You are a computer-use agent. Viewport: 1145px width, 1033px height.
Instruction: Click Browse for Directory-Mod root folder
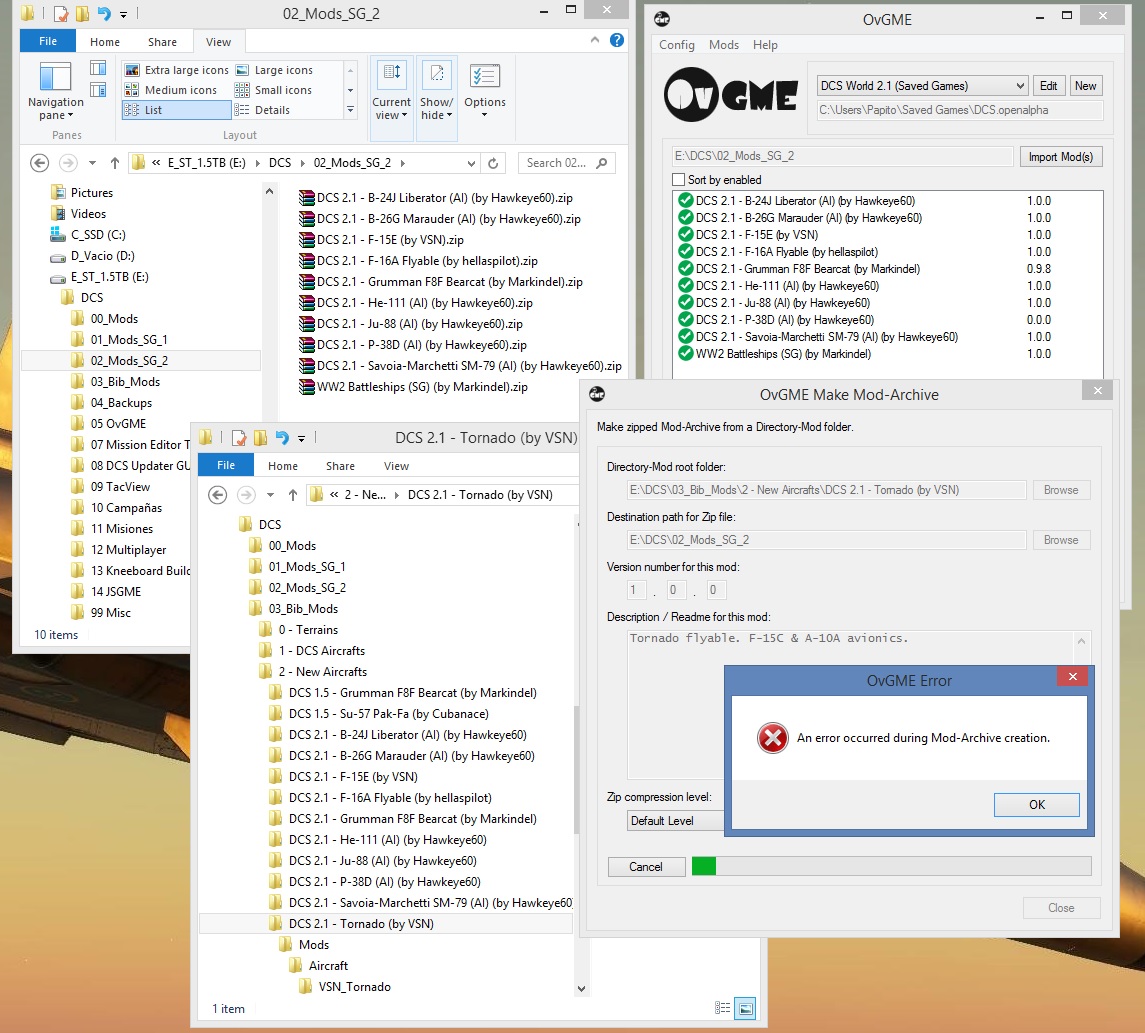(x=1060, y=490)
